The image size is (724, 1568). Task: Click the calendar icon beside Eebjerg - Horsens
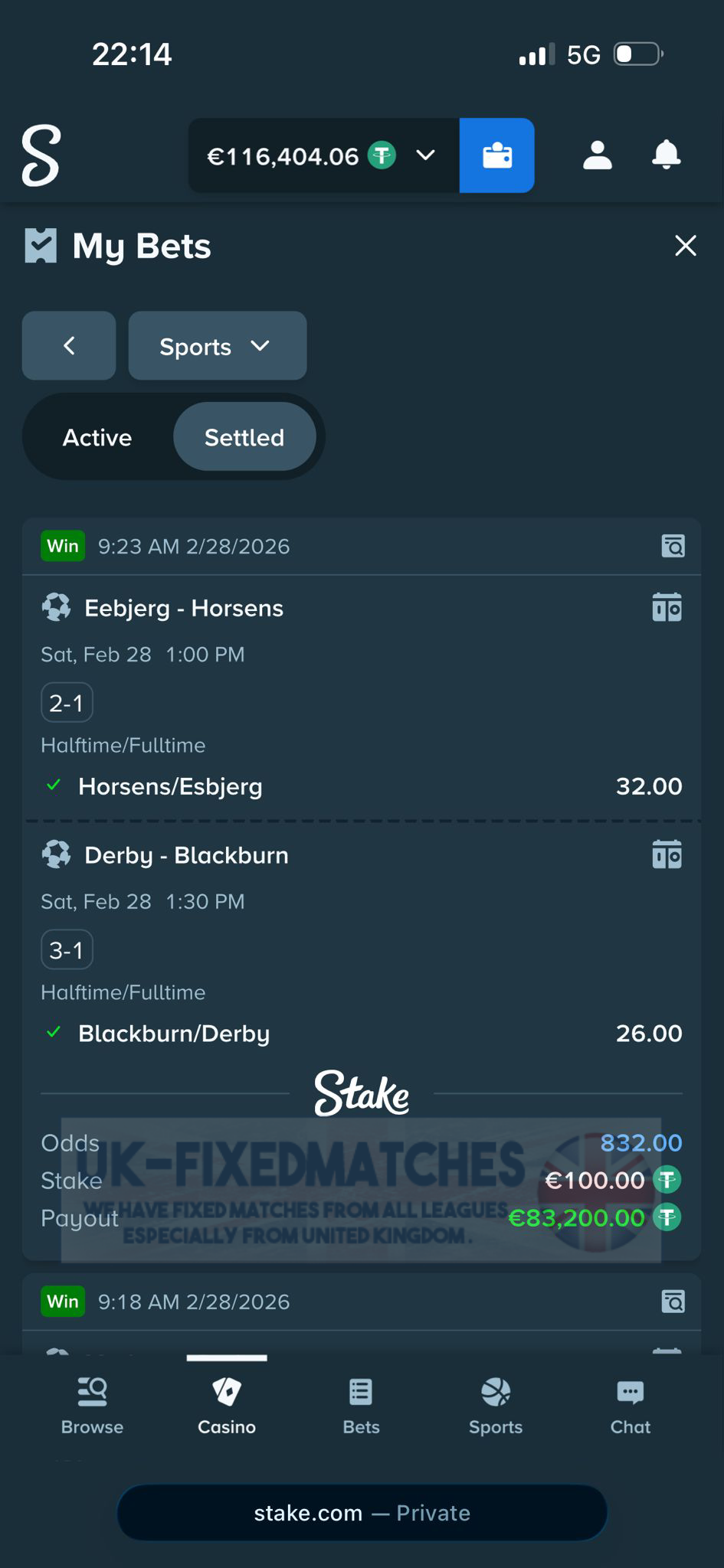click(668, 607)
